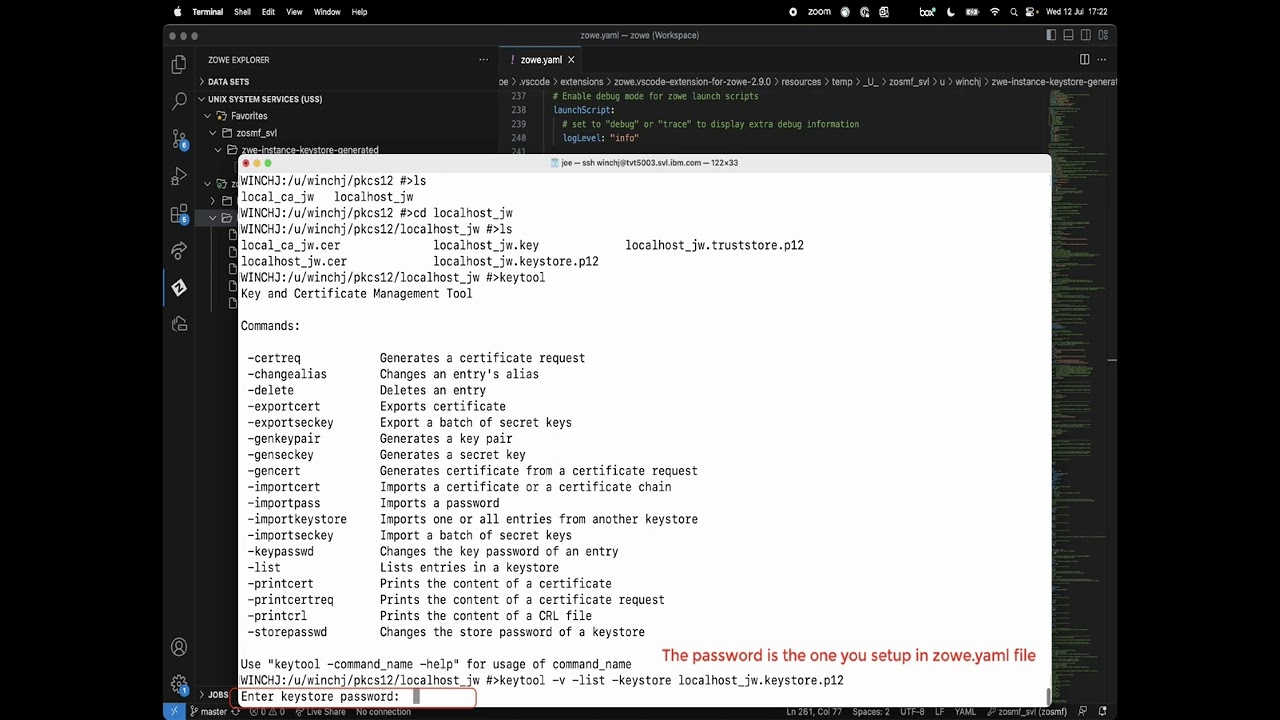Open the Edit menu

268,12
